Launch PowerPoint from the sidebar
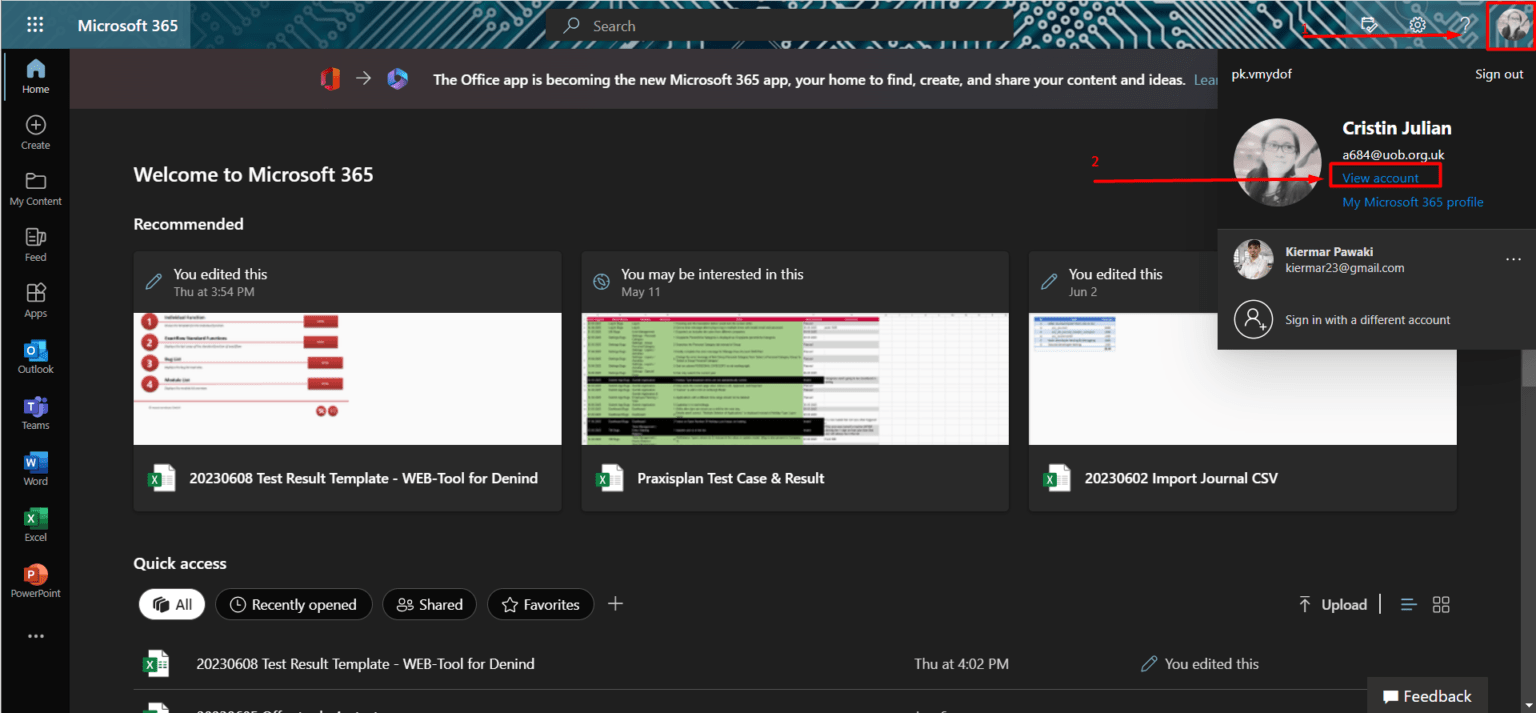This screenshot has width=1536, height=713. coord(35,581)
